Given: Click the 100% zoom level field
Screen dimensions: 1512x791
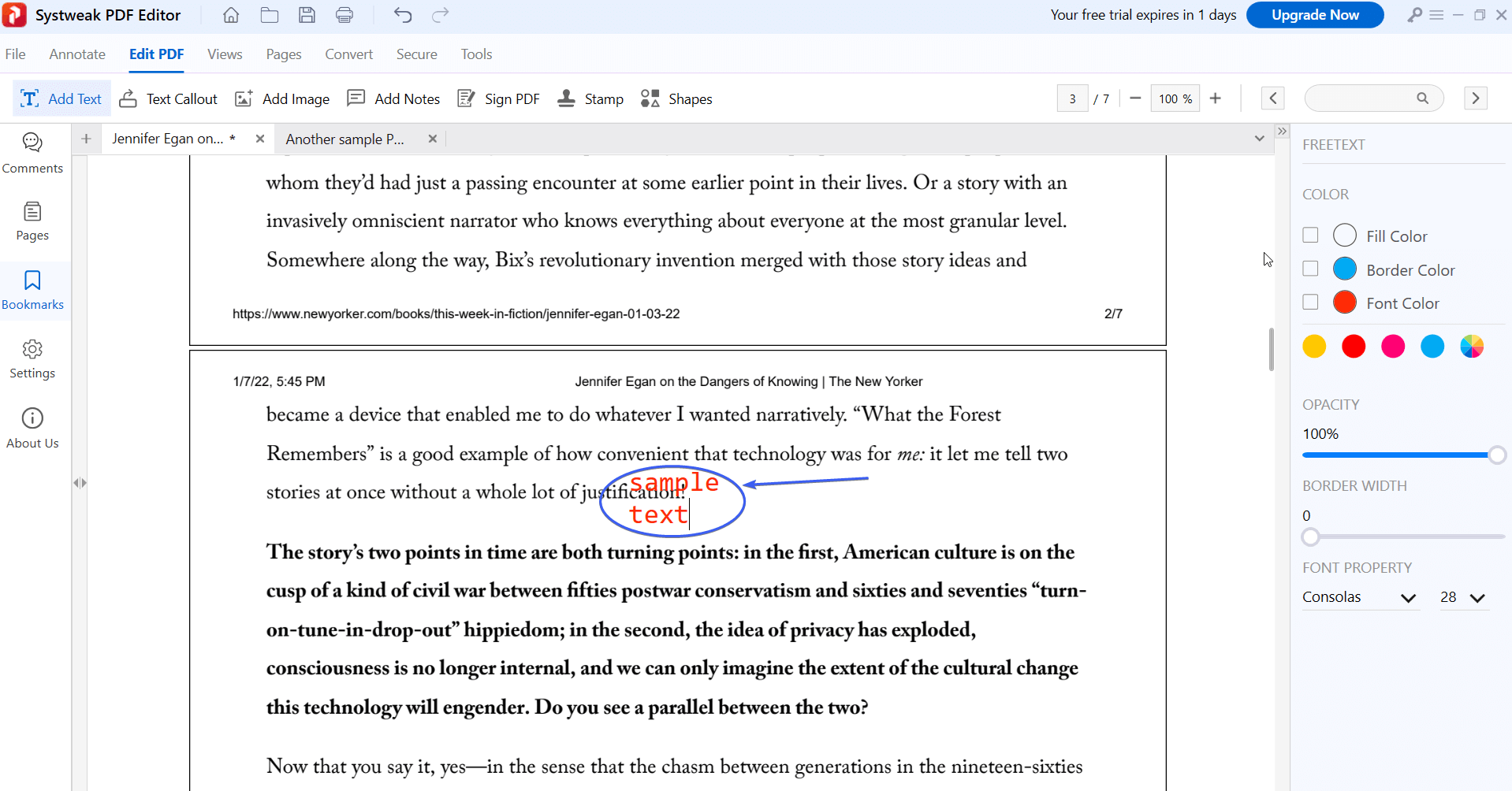Looking at the screenshot, I should pos(1175,98).
